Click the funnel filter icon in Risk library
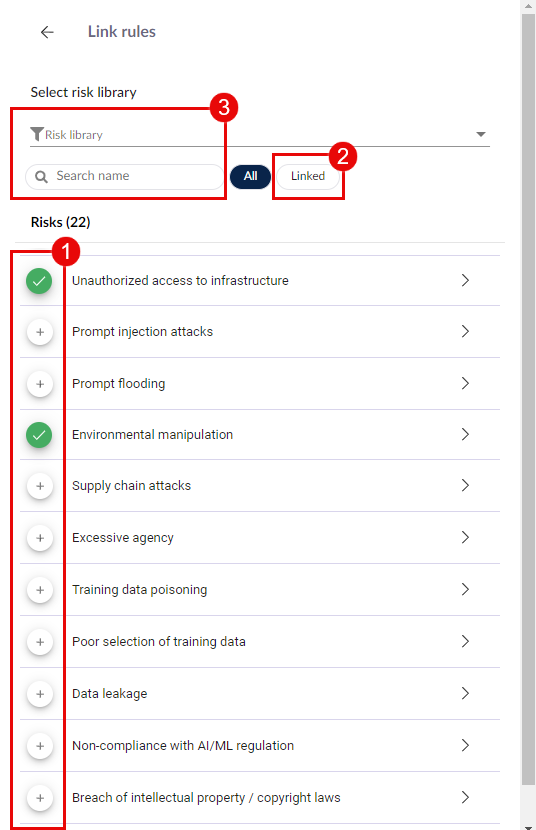This screenshot has height=830, width=536. tap(37, 134)
